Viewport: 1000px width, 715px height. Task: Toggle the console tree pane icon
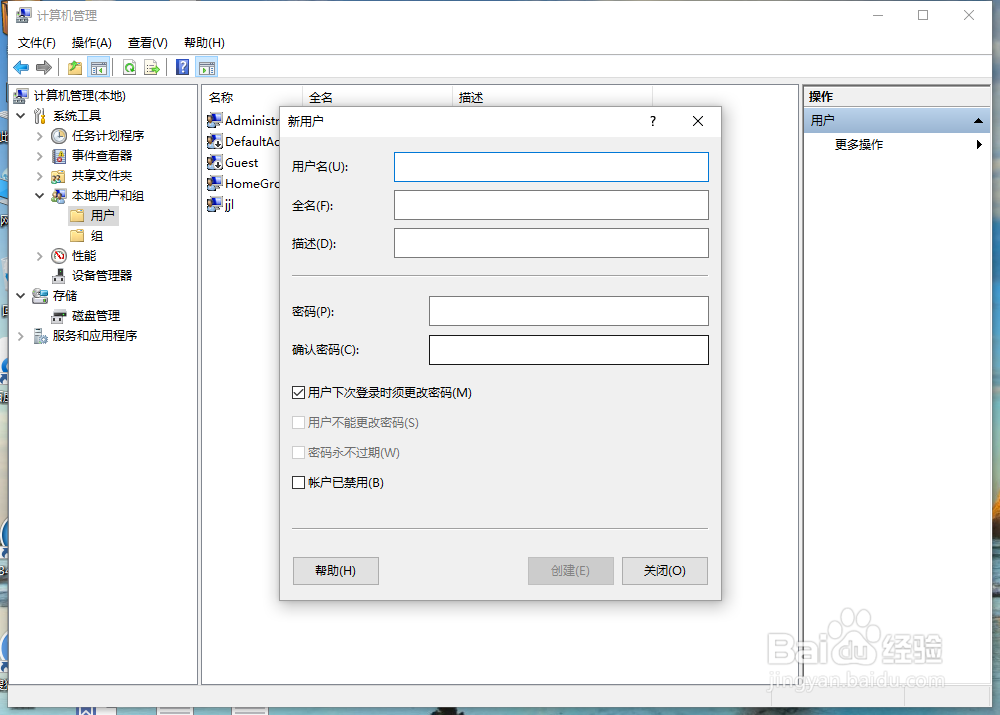click(98, 66)
